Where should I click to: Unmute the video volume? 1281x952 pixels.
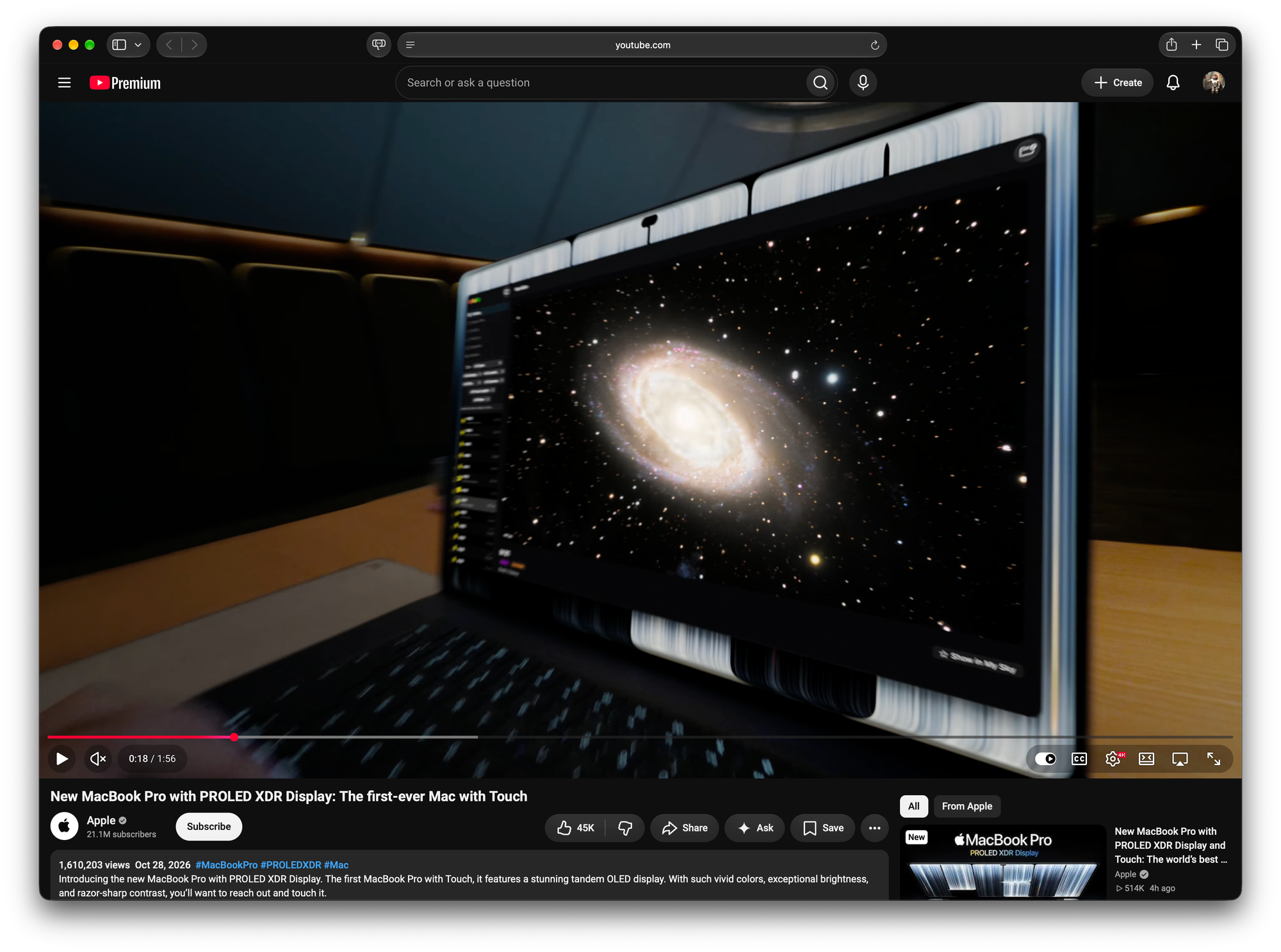pos(98,759)
